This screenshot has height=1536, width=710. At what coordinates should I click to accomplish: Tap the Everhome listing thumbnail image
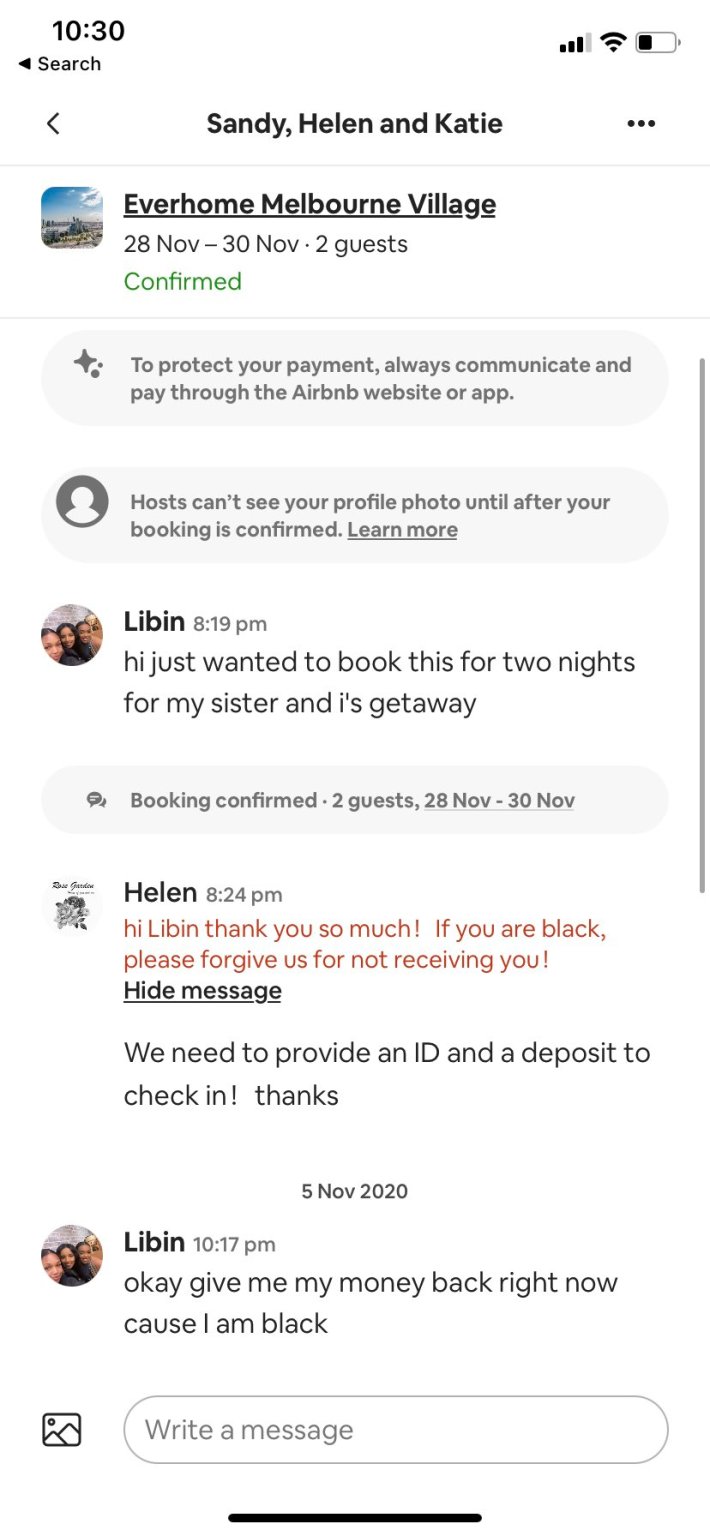pyautogui.click(x=72, y=218)
